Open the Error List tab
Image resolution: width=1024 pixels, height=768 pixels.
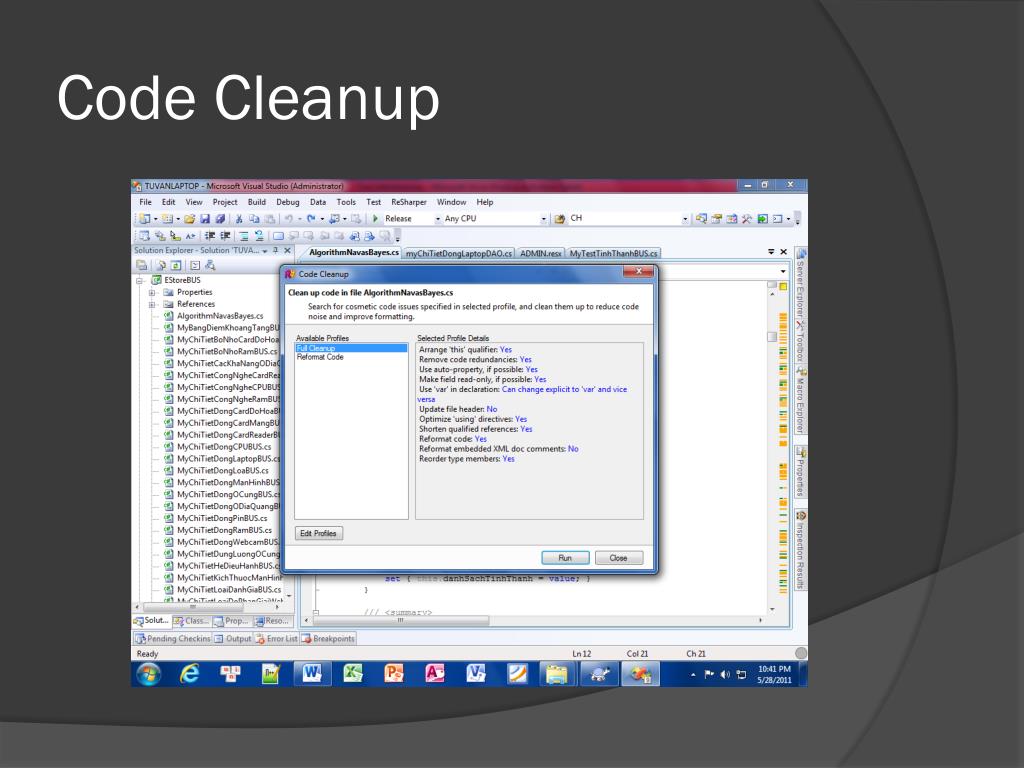pyautogui.click(x=277, y=639)
